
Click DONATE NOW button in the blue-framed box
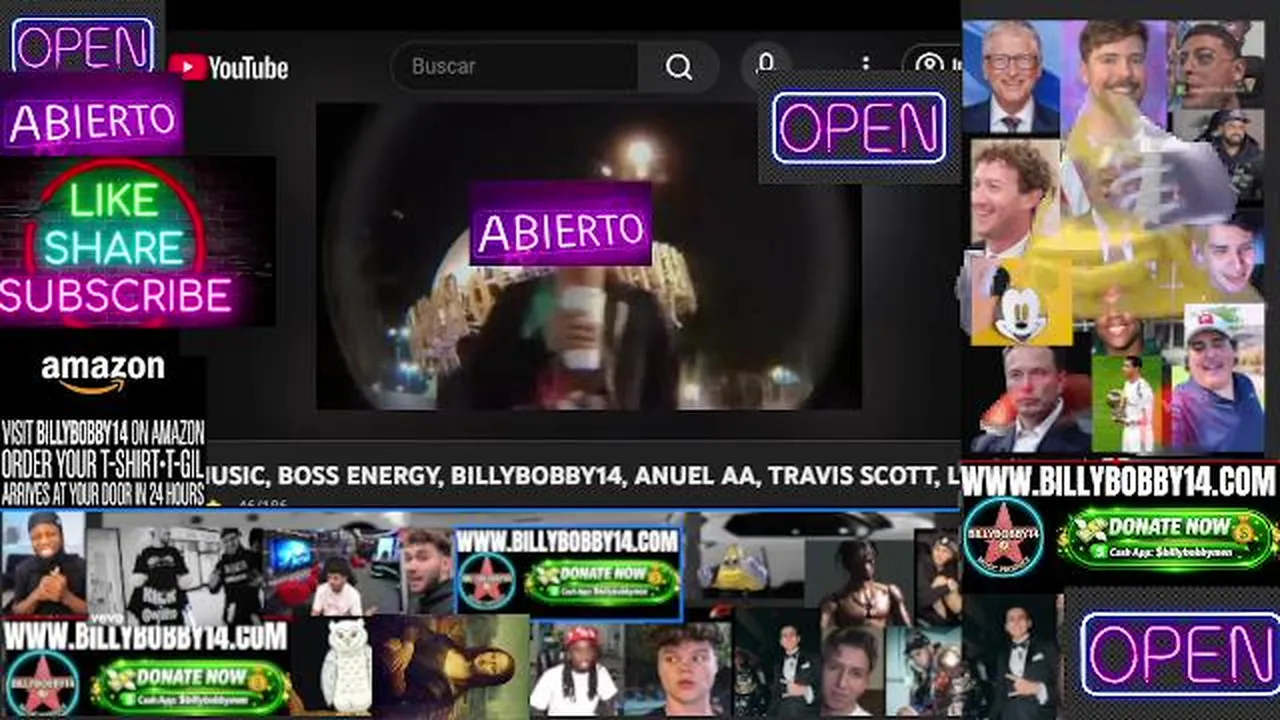(601, 582)
